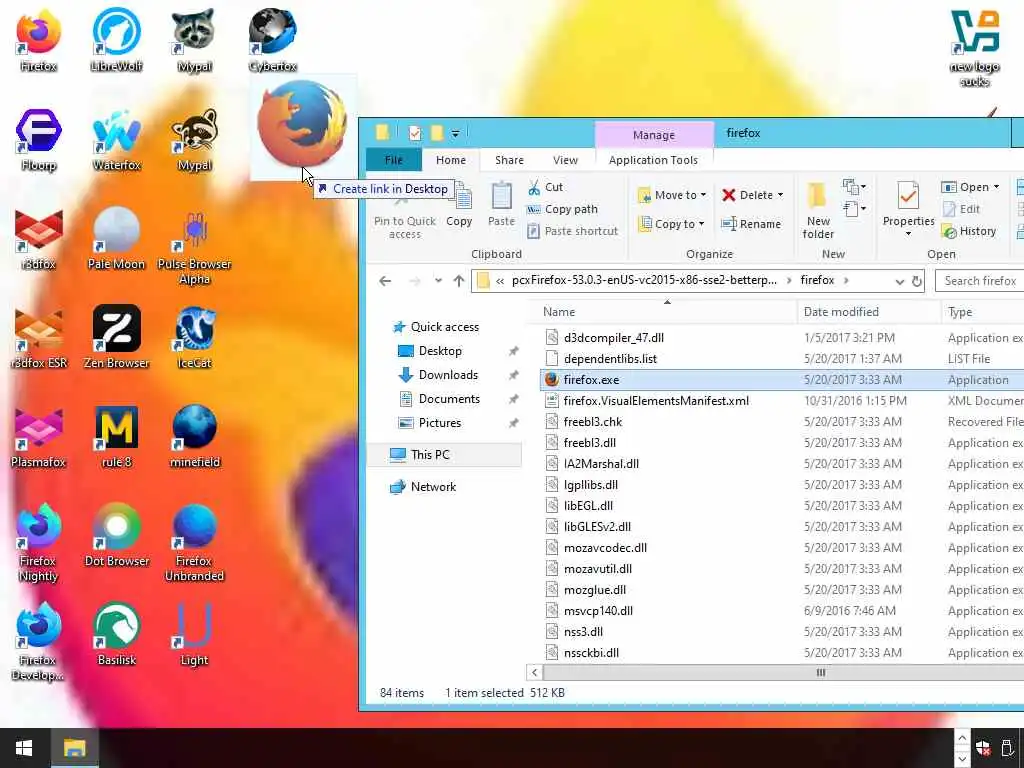Screen dimensions: 1024x768
Task: Select dependentlibs.list file
Action: pyautogui.click(x=782, y=359)
